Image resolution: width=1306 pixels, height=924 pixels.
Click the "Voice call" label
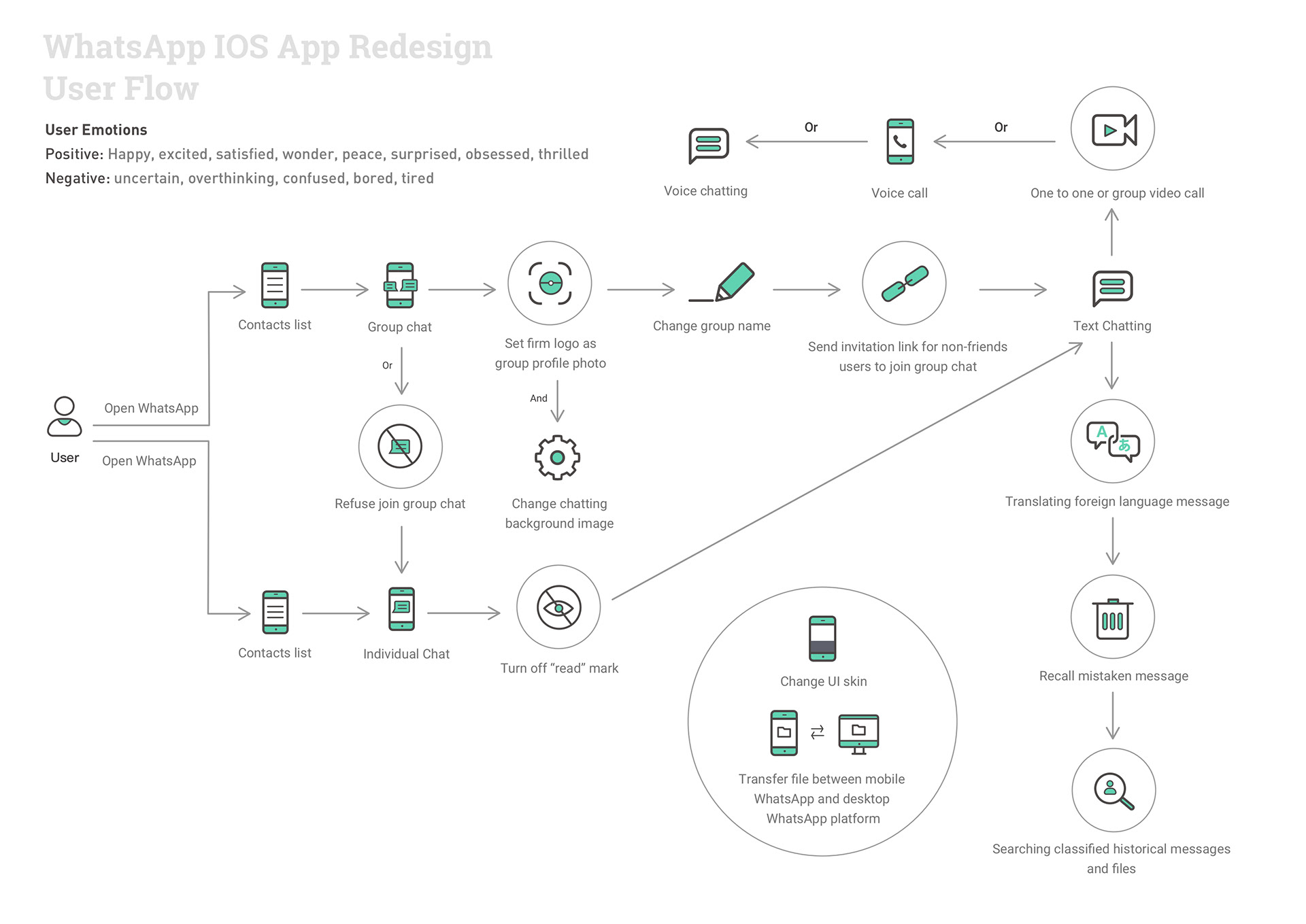[x=899, y=193]
